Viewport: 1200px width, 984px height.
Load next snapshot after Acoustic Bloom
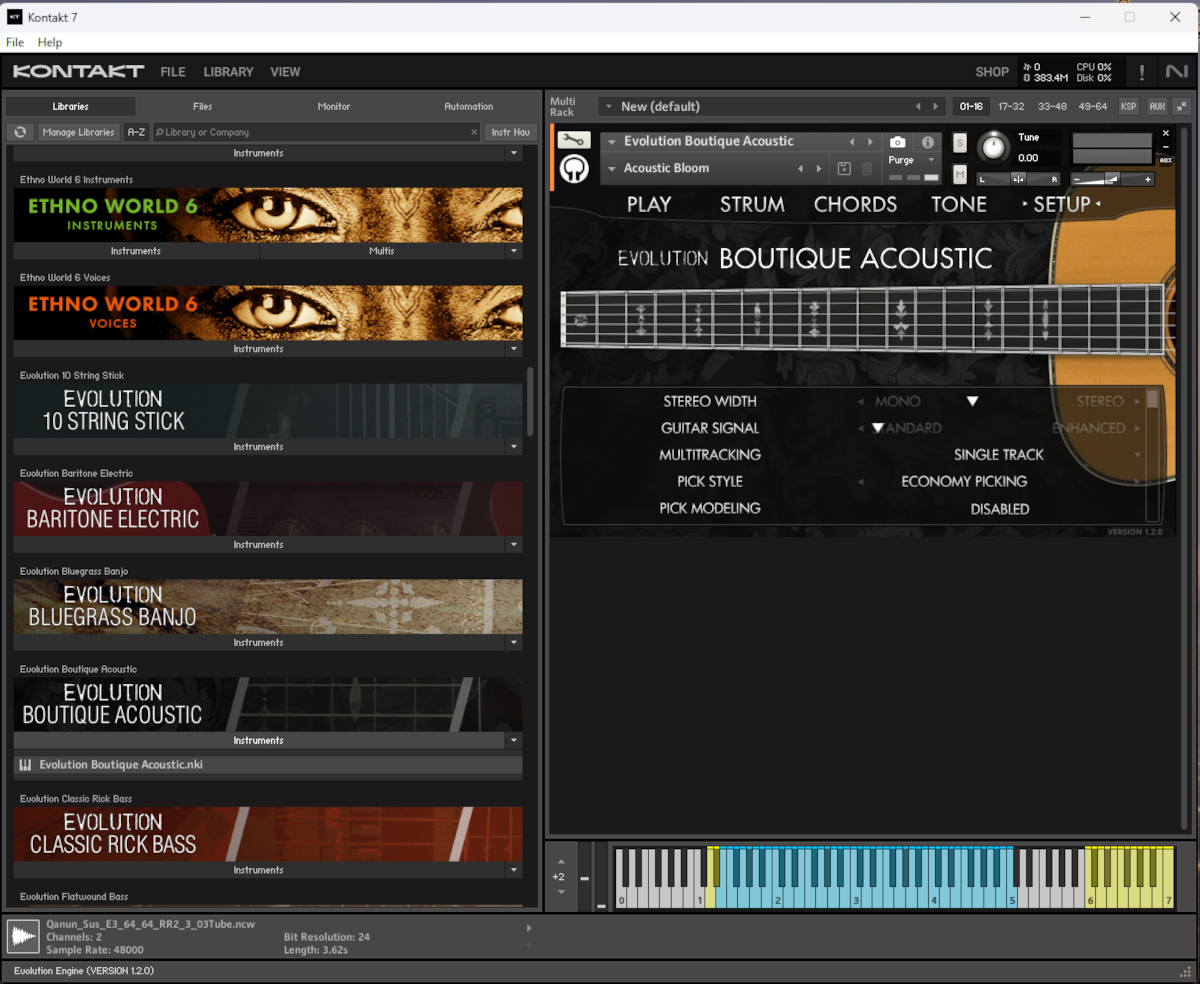pyautogui.click(x=819, y=169)
